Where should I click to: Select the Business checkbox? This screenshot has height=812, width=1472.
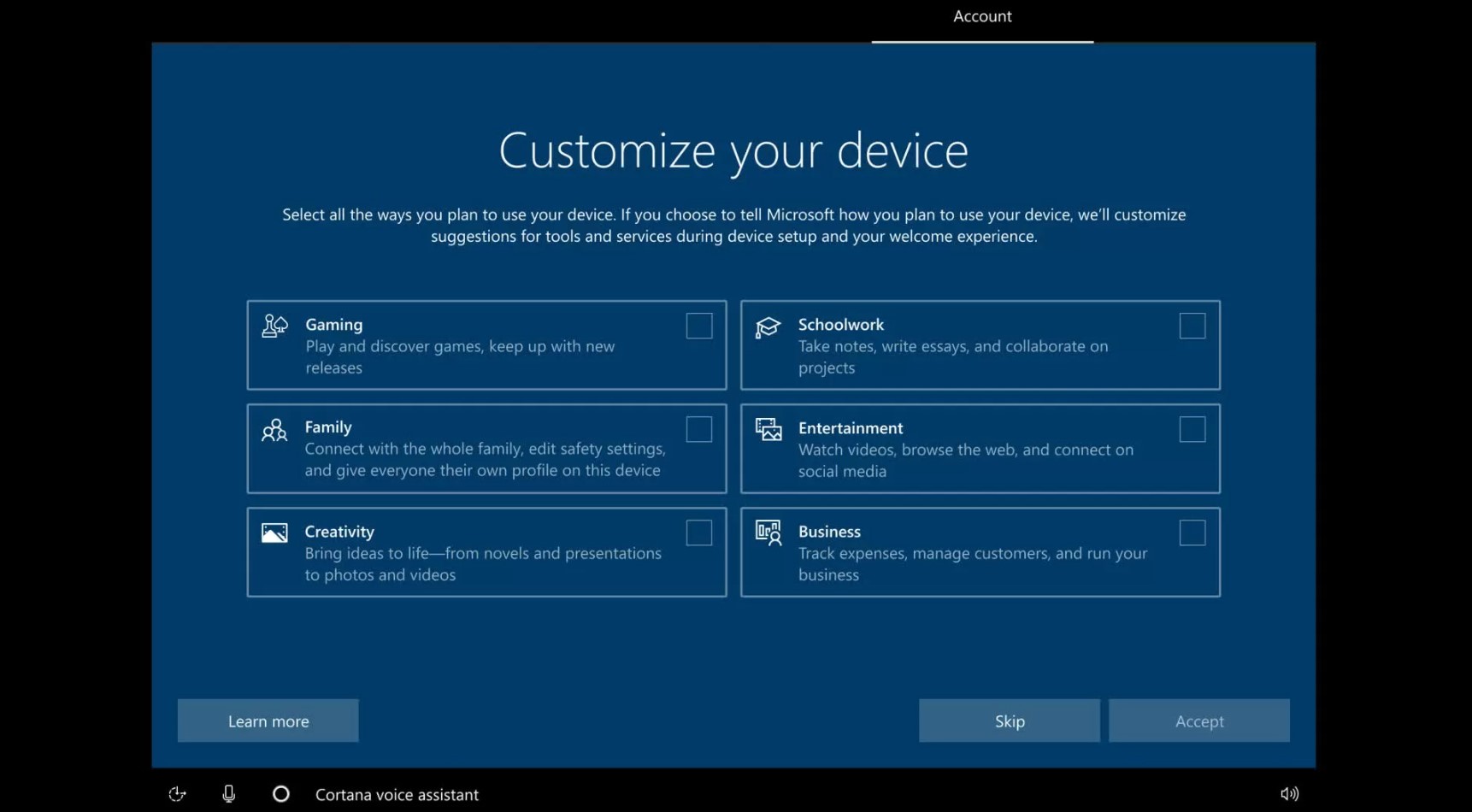click(1192, 533)
